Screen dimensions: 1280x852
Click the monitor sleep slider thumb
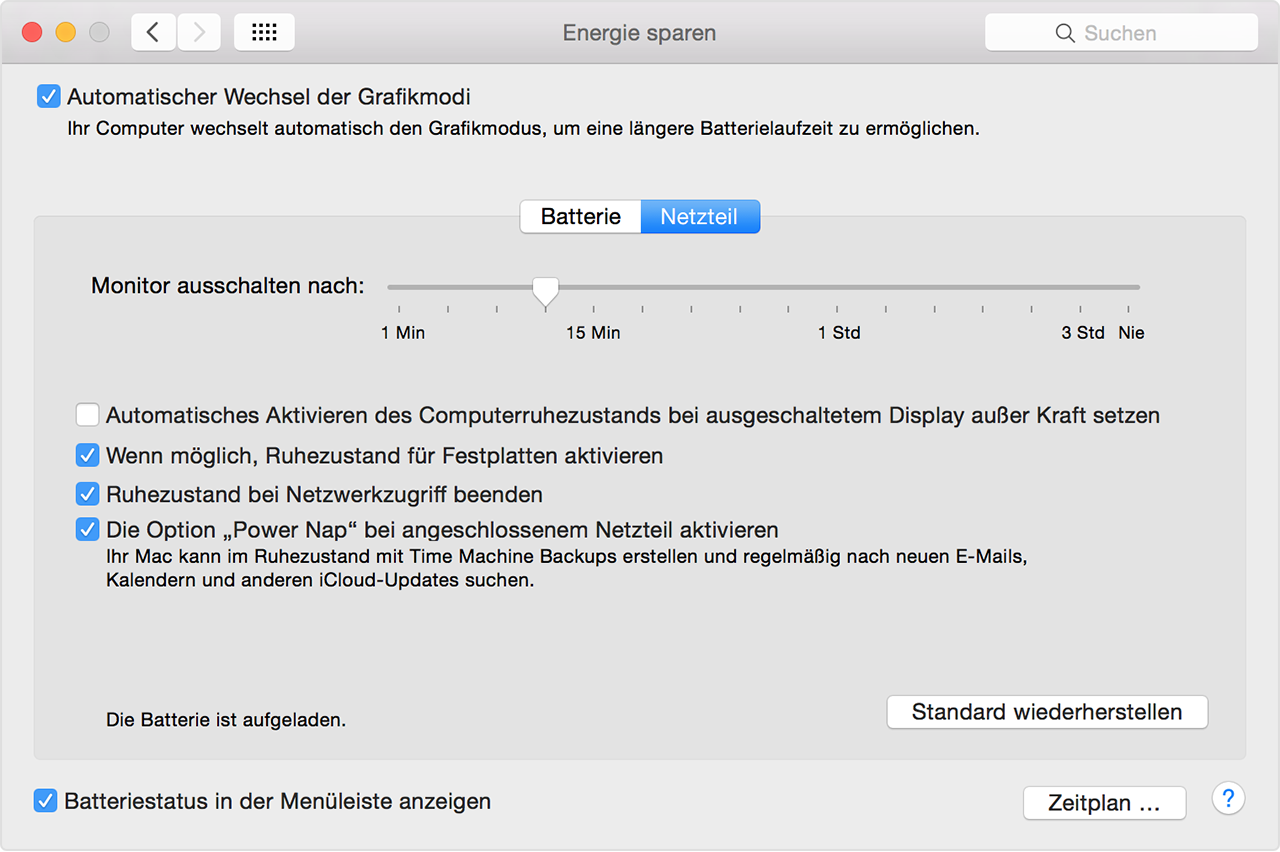tap(545, 290)
